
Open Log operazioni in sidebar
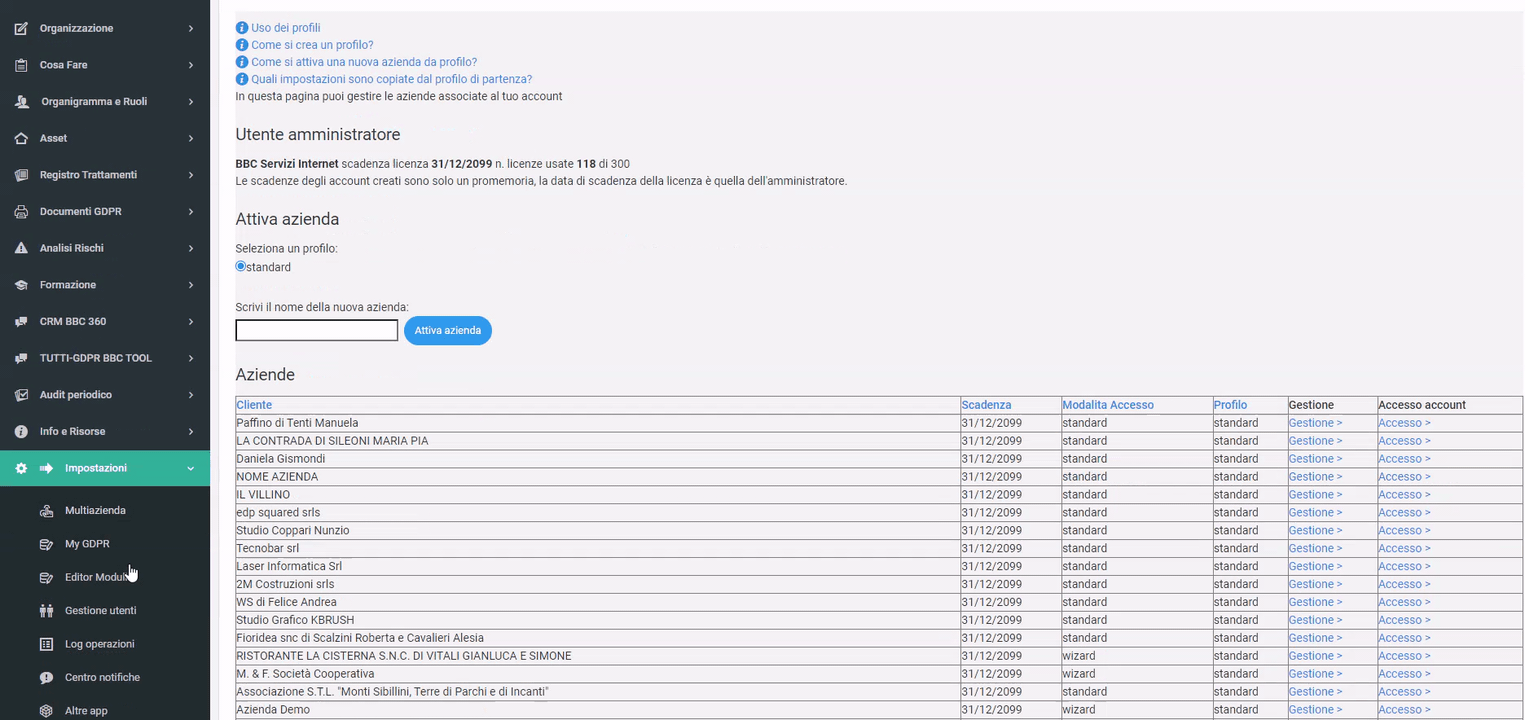99,644
